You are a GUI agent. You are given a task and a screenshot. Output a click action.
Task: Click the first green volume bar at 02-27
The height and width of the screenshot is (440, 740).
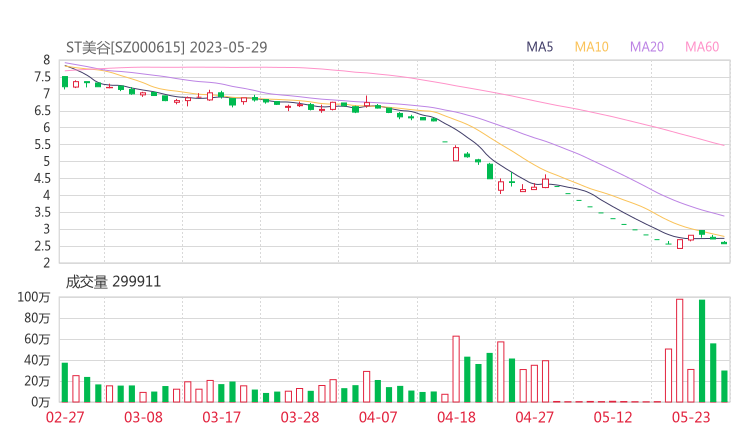tap(65, 382)
